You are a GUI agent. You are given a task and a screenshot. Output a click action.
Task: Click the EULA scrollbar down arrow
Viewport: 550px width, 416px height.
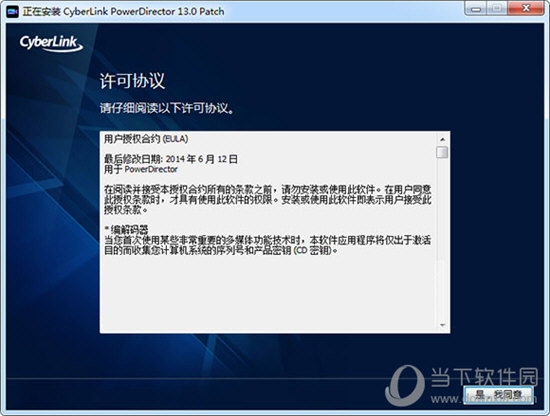(442, 326)
